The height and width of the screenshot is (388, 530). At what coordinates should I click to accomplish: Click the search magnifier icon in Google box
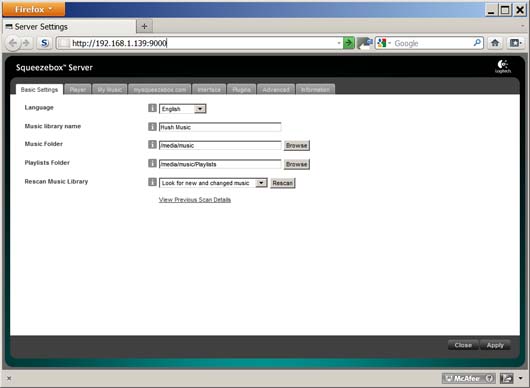pyautogui.click(x=477, y=43)
